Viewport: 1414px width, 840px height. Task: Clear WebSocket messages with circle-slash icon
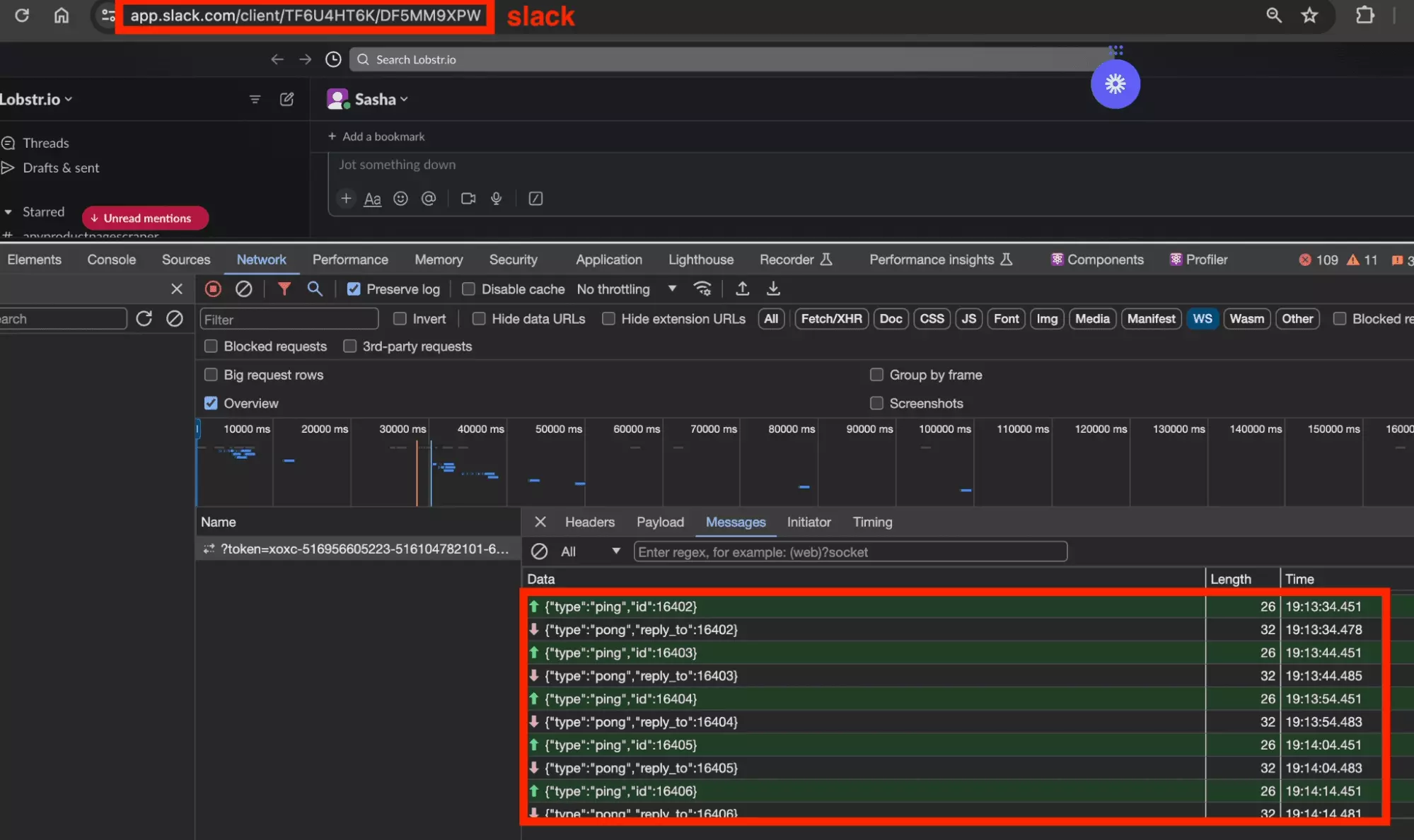click(539, 552)
